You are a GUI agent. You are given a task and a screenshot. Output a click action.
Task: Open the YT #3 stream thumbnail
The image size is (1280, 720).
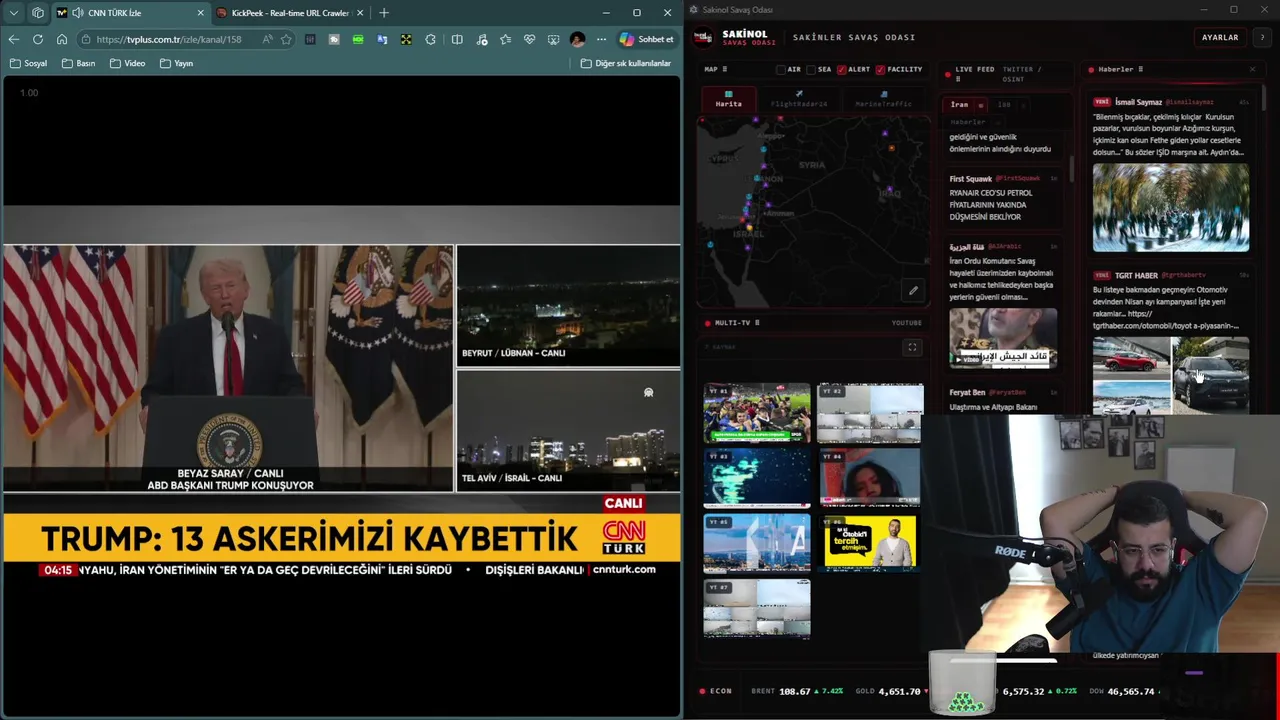[x=757, y=478]
